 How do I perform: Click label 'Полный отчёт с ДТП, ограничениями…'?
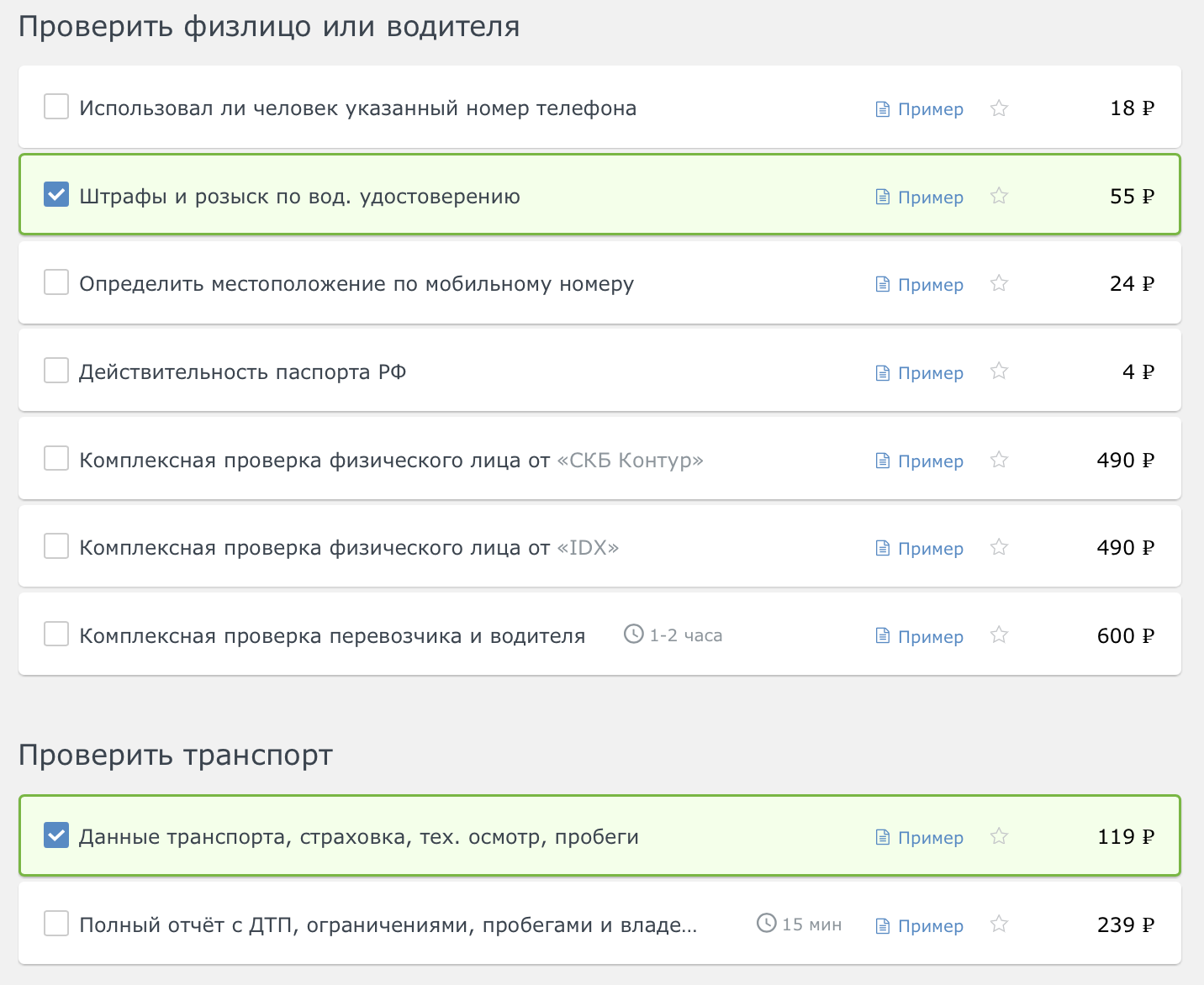click(x=388, y=924)
